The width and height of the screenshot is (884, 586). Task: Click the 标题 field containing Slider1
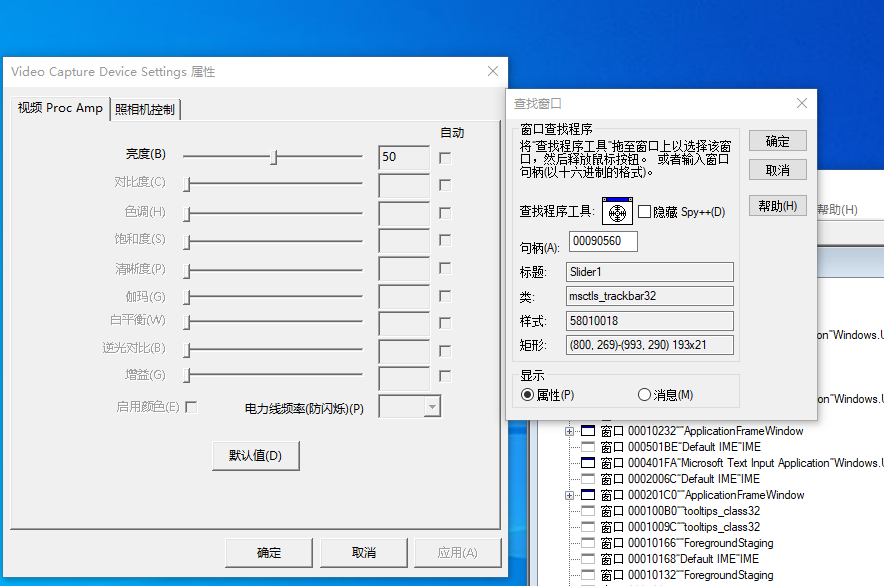(649, 272)
